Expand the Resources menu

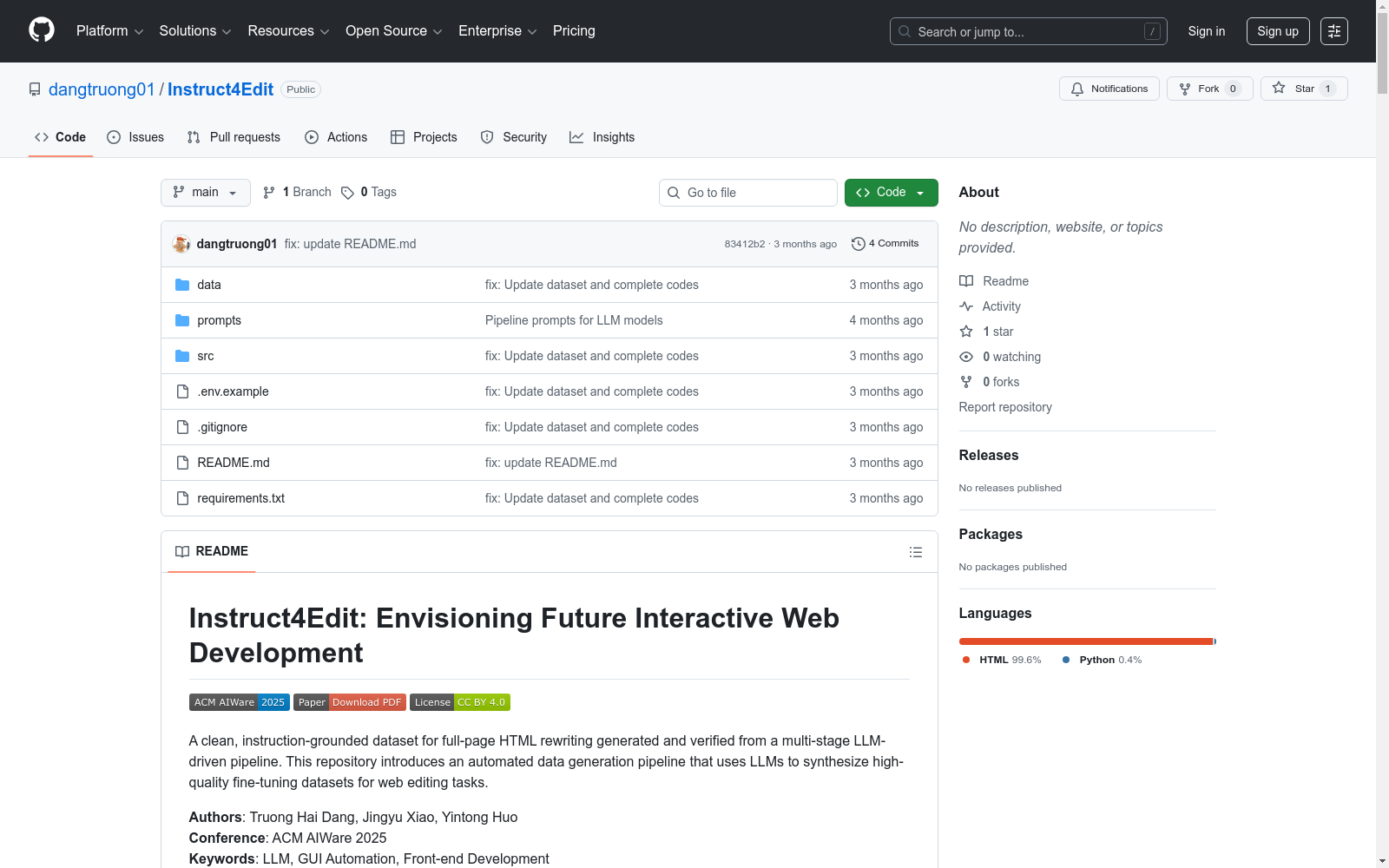coord(288,31)
